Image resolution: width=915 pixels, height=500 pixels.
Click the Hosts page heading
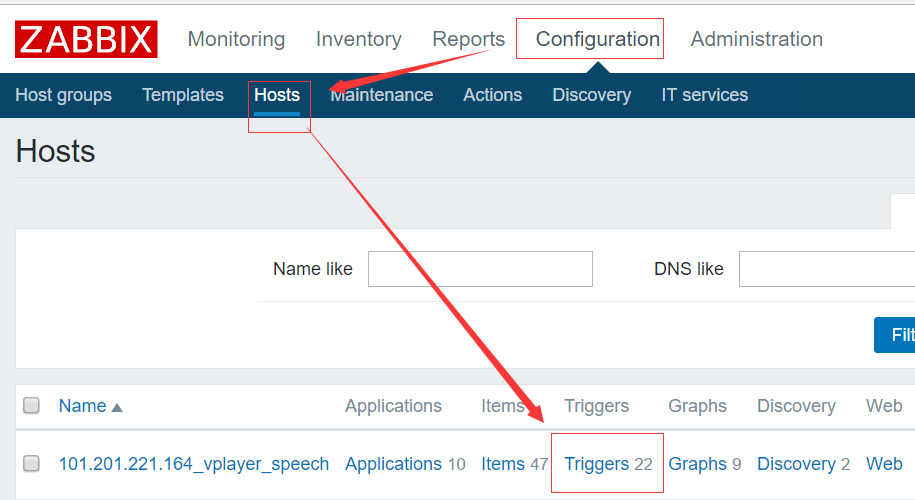(x=55, y=151)
